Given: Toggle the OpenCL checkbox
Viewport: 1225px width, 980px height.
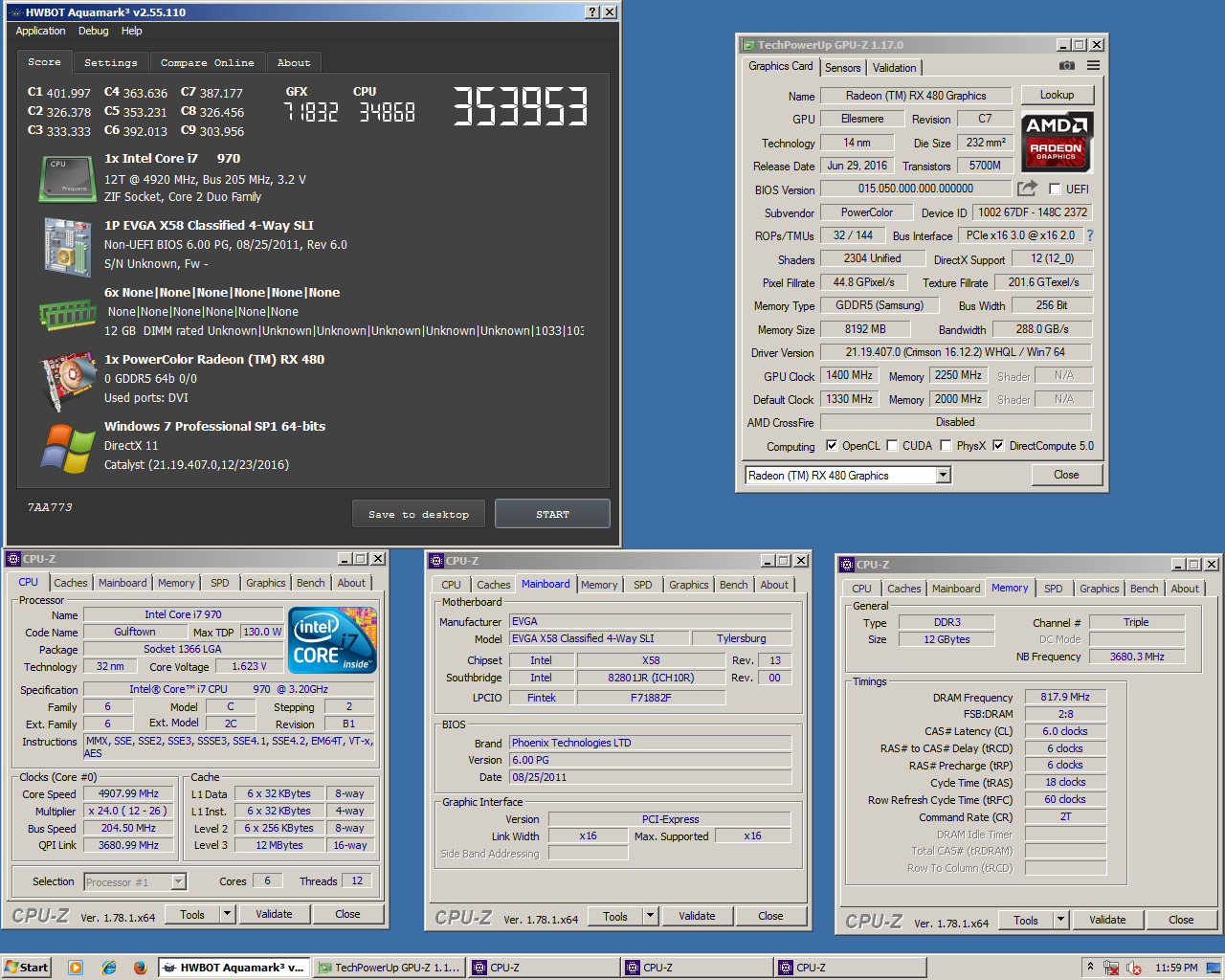Looking at the screenshot, I should point(832,445).
